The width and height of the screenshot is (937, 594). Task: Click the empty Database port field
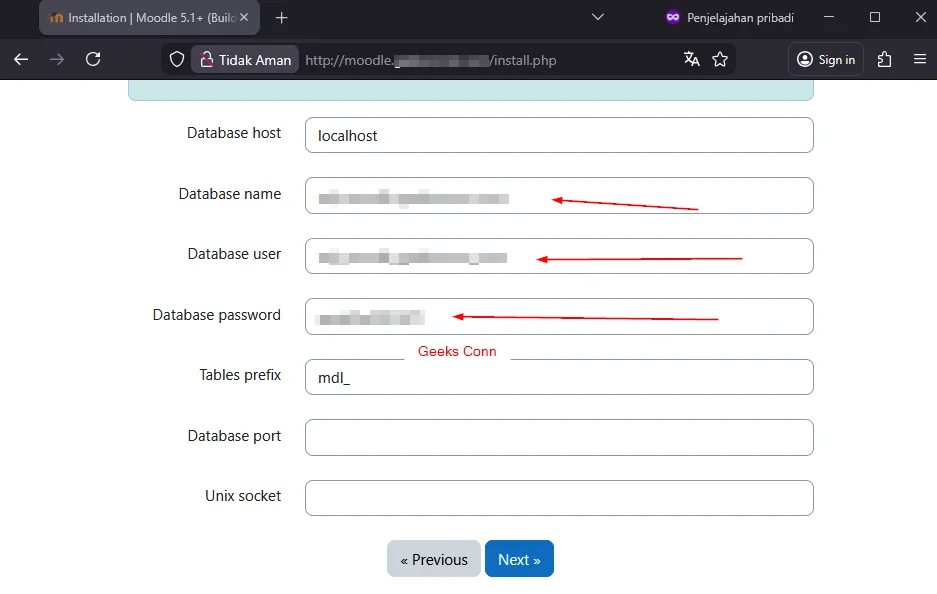558,437
